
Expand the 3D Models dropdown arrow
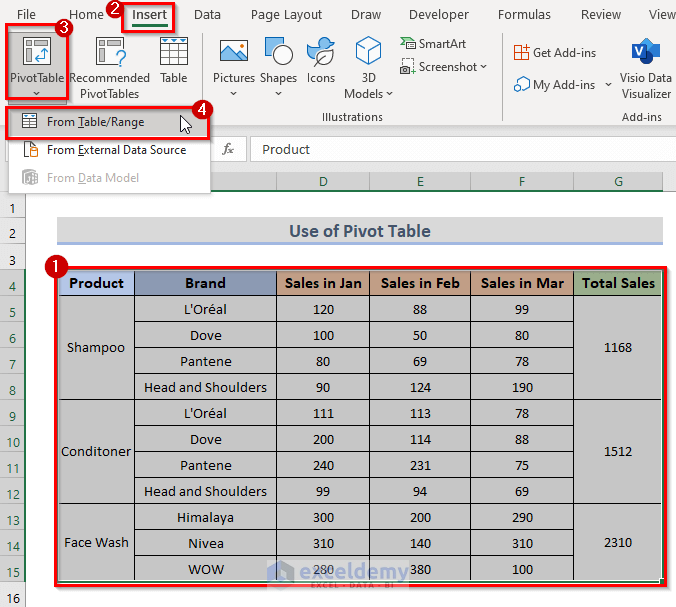tap(388, 94)
